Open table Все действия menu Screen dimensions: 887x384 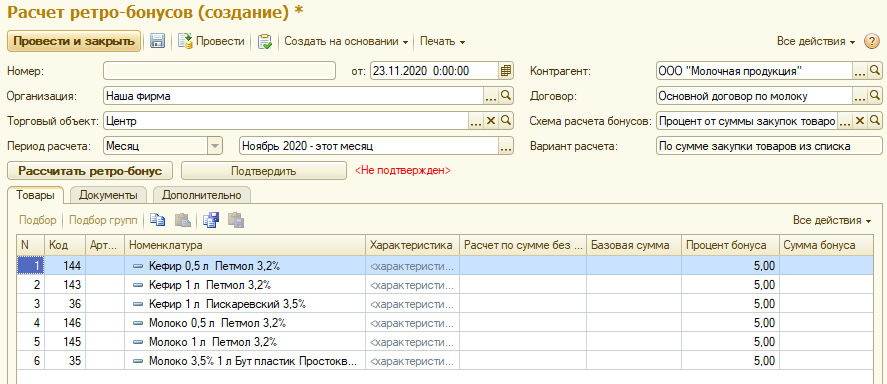coord(832,220)
